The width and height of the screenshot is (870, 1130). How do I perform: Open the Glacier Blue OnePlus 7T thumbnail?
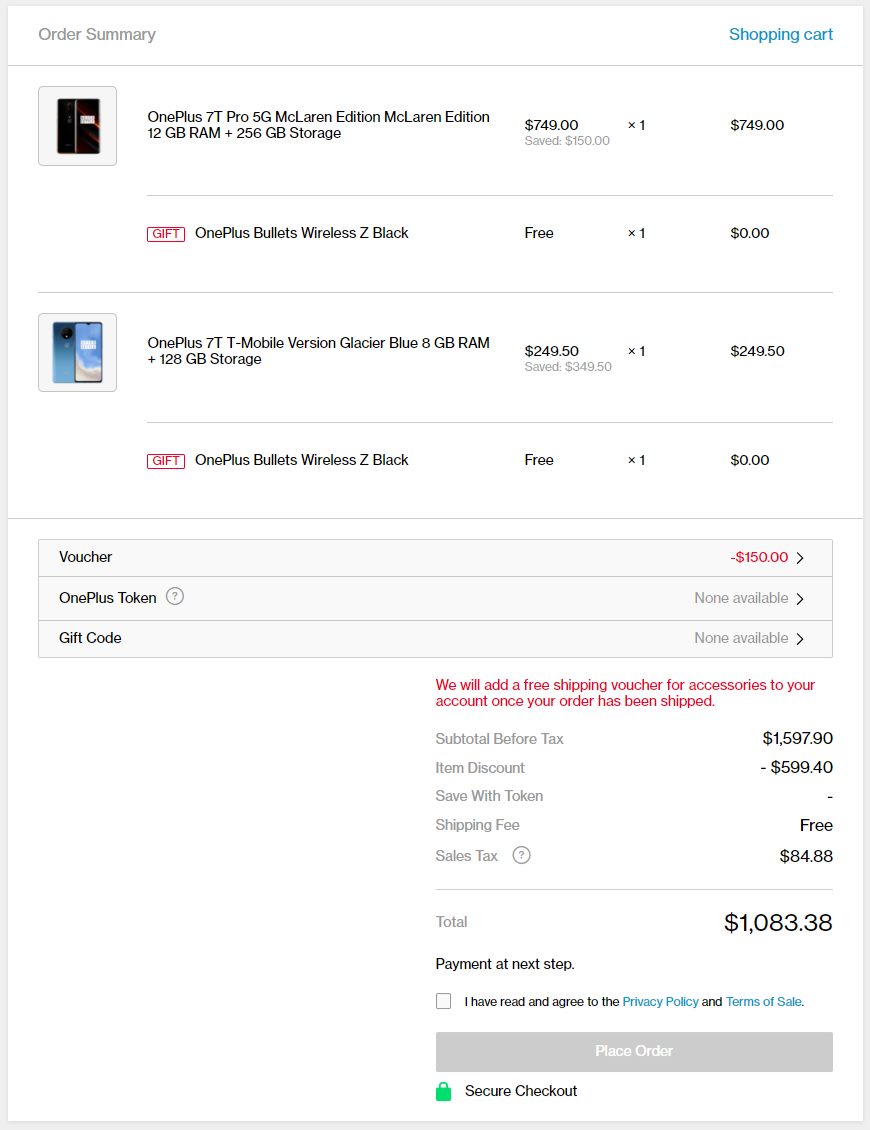77,352
